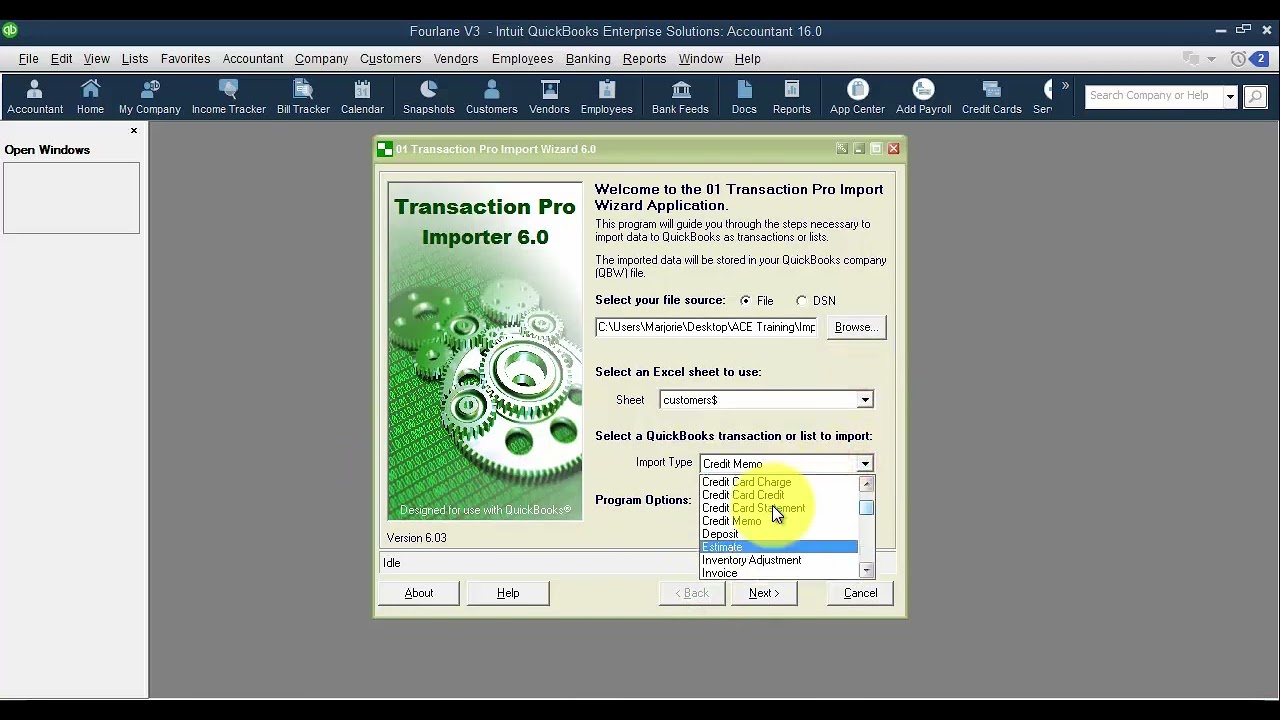
Task: Open Snapshots from the icon bar
Action: [x=429, y=97]
